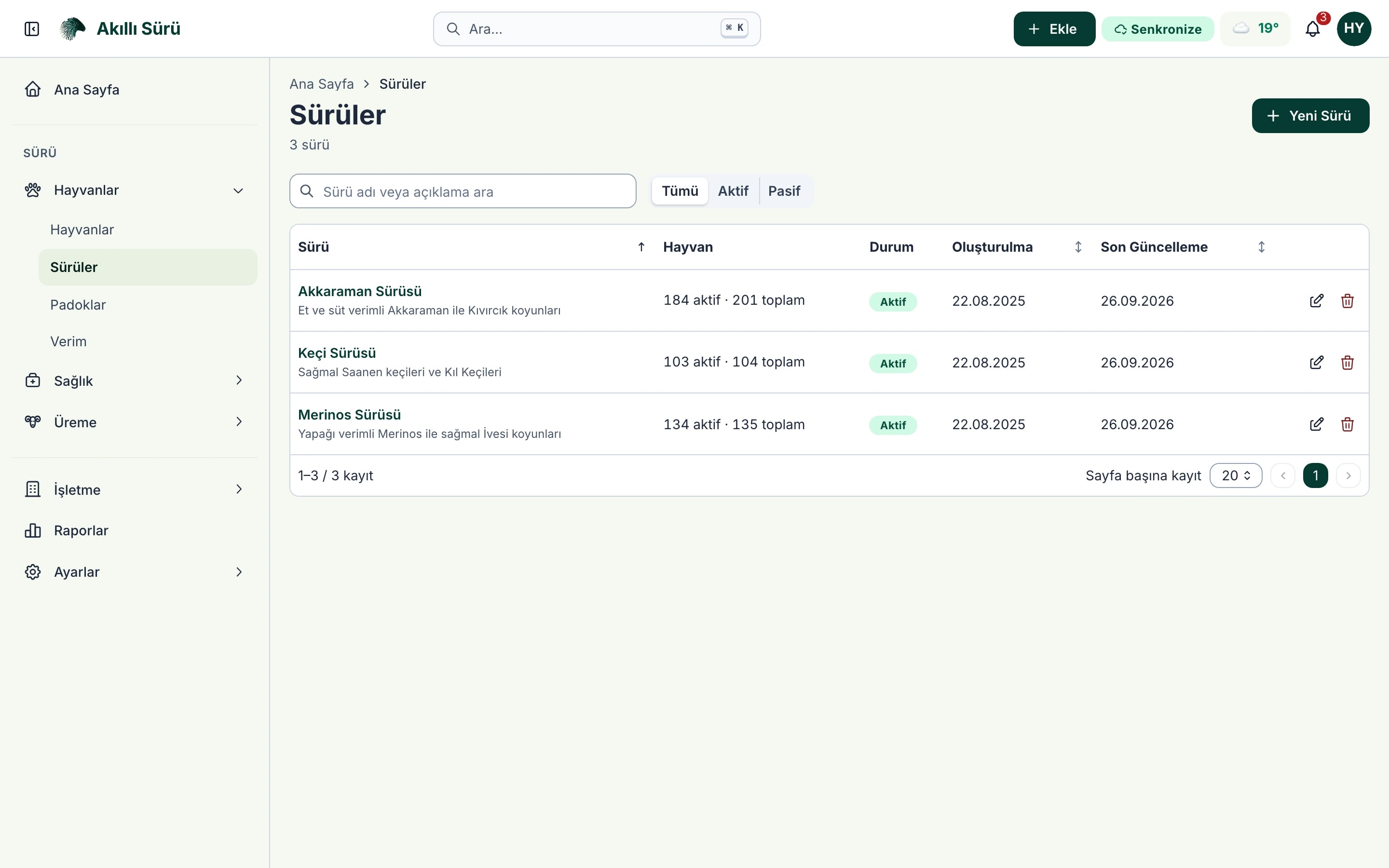Viewport: 1389px width, 868px height.
Task: Select page 1 in pagination
Action: 1316,475
